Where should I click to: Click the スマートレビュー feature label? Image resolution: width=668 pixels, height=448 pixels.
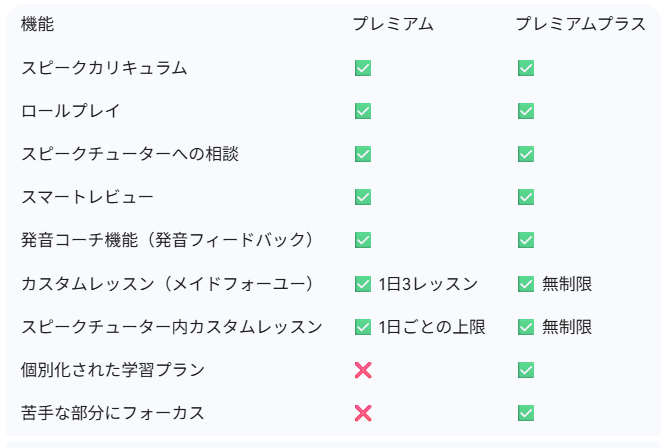(87, 197)
